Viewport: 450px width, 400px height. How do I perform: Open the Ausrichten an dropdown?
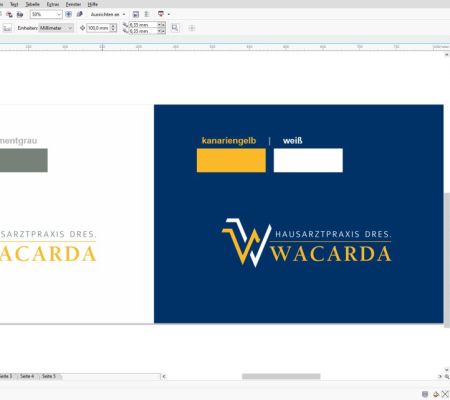tap(108, 14)
